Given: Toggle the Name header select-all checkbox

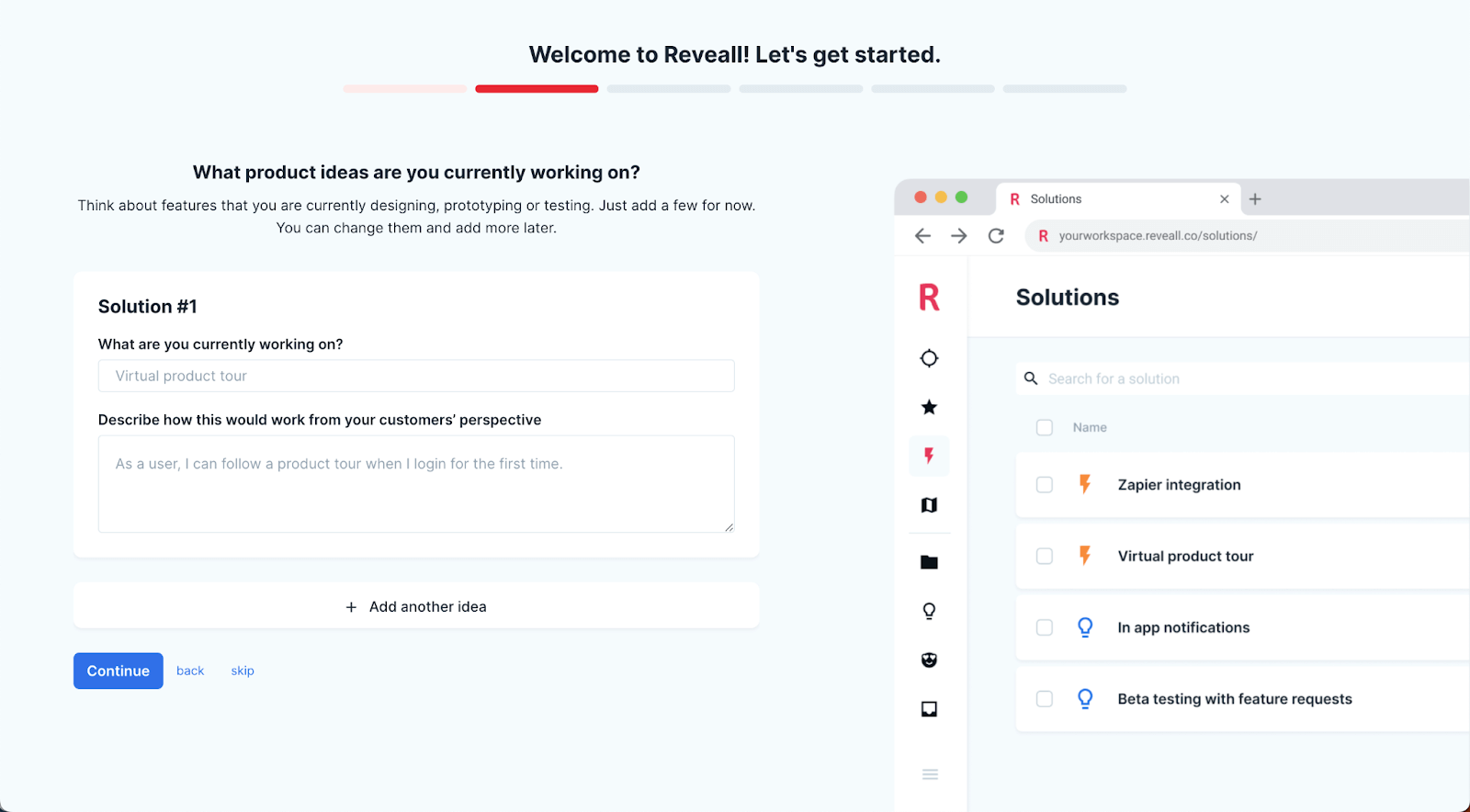Looking at the screenshot, I should pos(1045,428).
